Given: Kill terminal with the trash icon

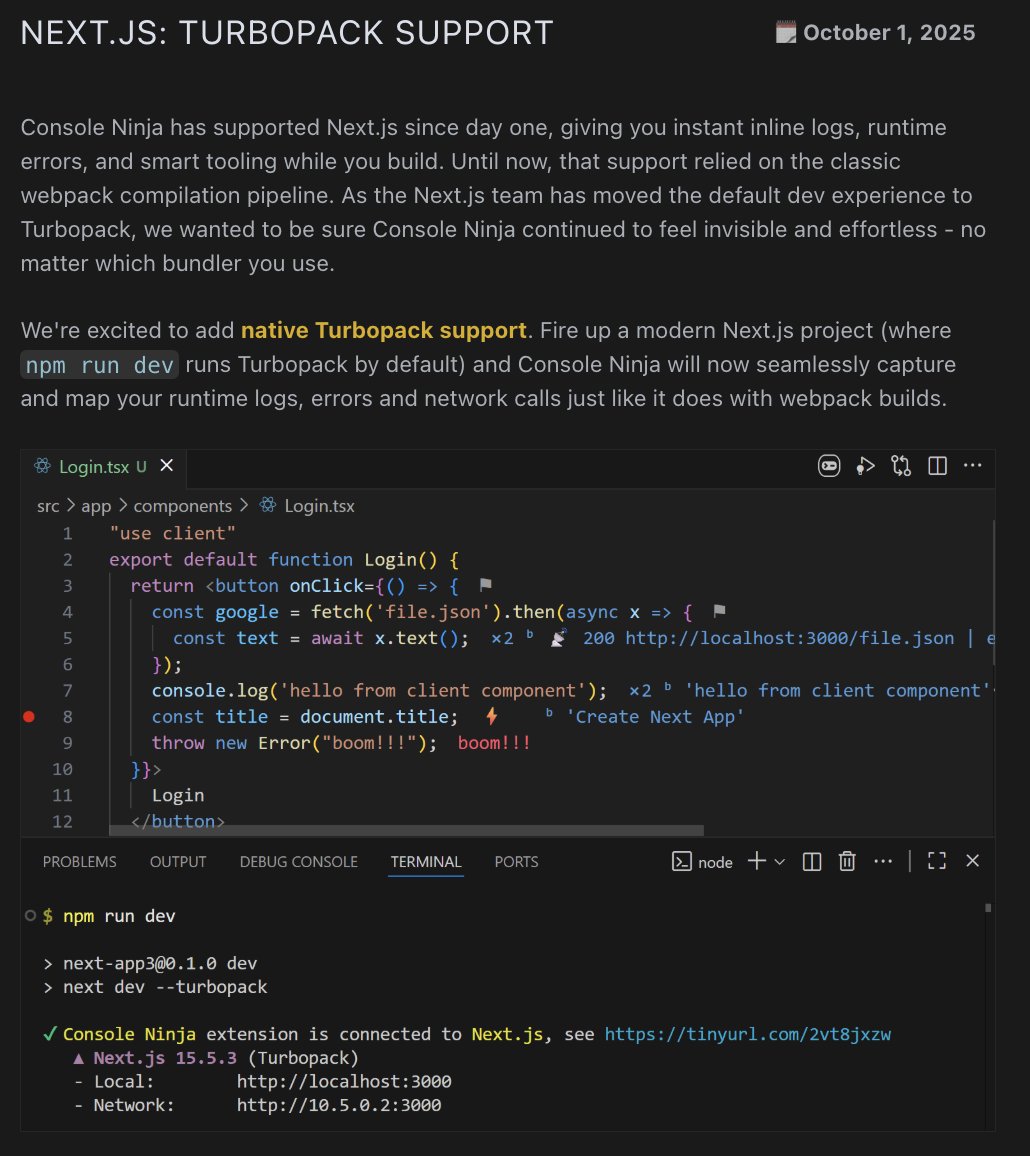Looking at the screenshot, I should pyautogui.click(x=847, y=861).
